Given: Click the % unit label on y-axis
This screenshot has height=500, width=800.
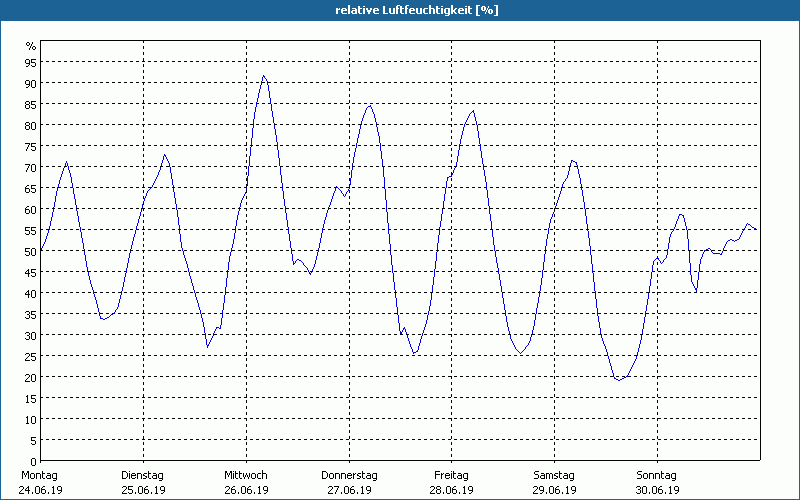Looking at the screenshot, I should (31, 46).
